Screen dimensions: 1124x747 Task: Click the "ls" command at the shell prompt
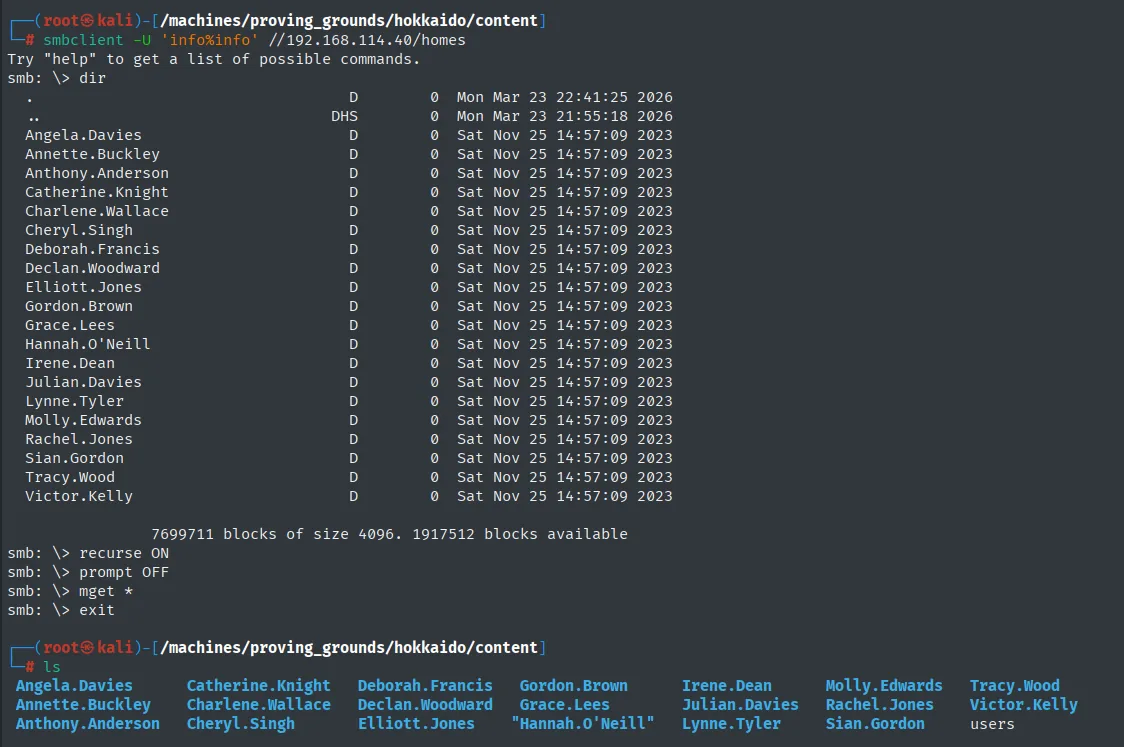point(52,667)
